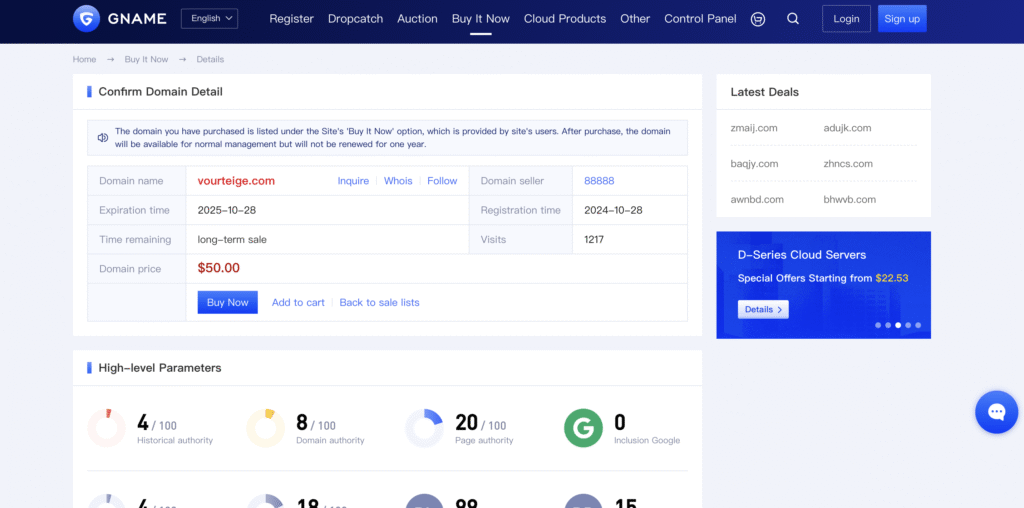The height and width of the screenshot is (508, 1024).
Task: Click the Follow link
Action: coord(442,181)
